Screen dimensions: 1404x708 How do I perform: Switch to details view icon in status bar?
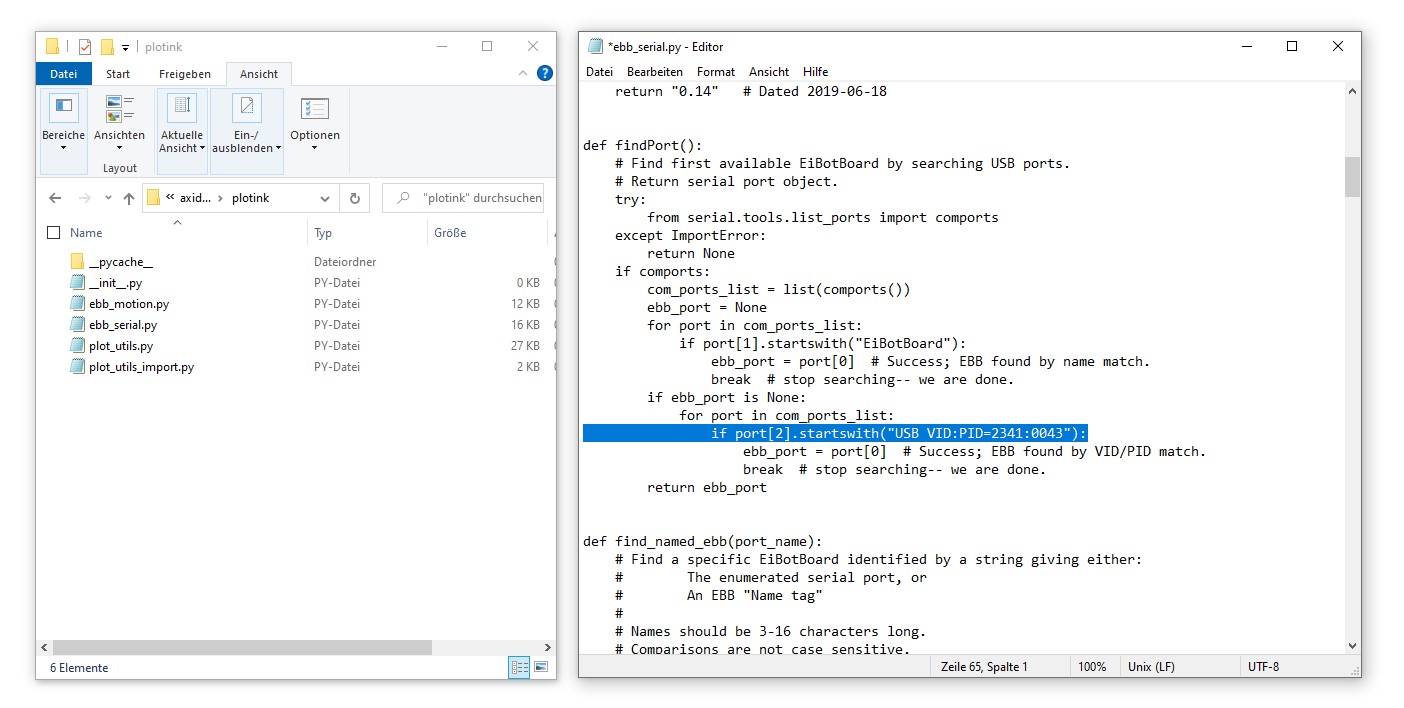519,667
